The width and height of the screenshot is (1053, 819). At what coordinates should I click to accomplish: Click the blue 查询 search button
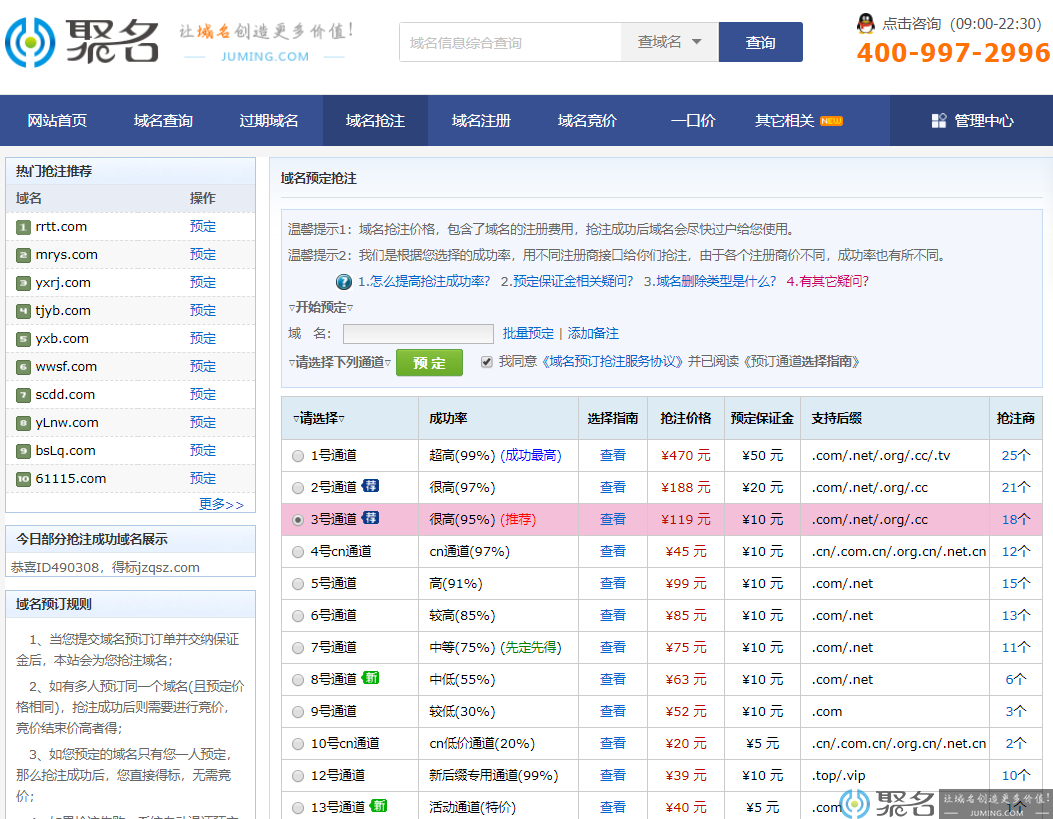click(x=760, y=42)
